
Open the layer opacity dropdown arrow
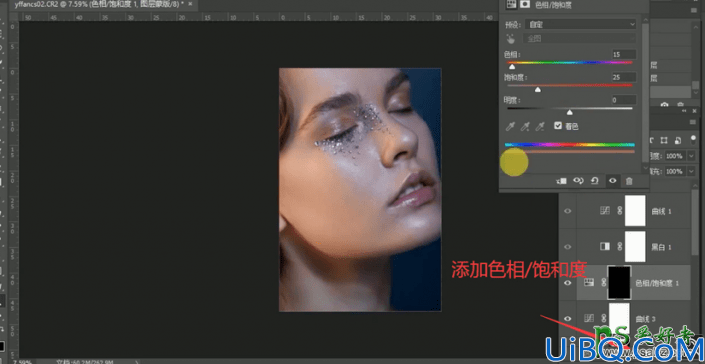pyautogui.click(x=691, y=156)
